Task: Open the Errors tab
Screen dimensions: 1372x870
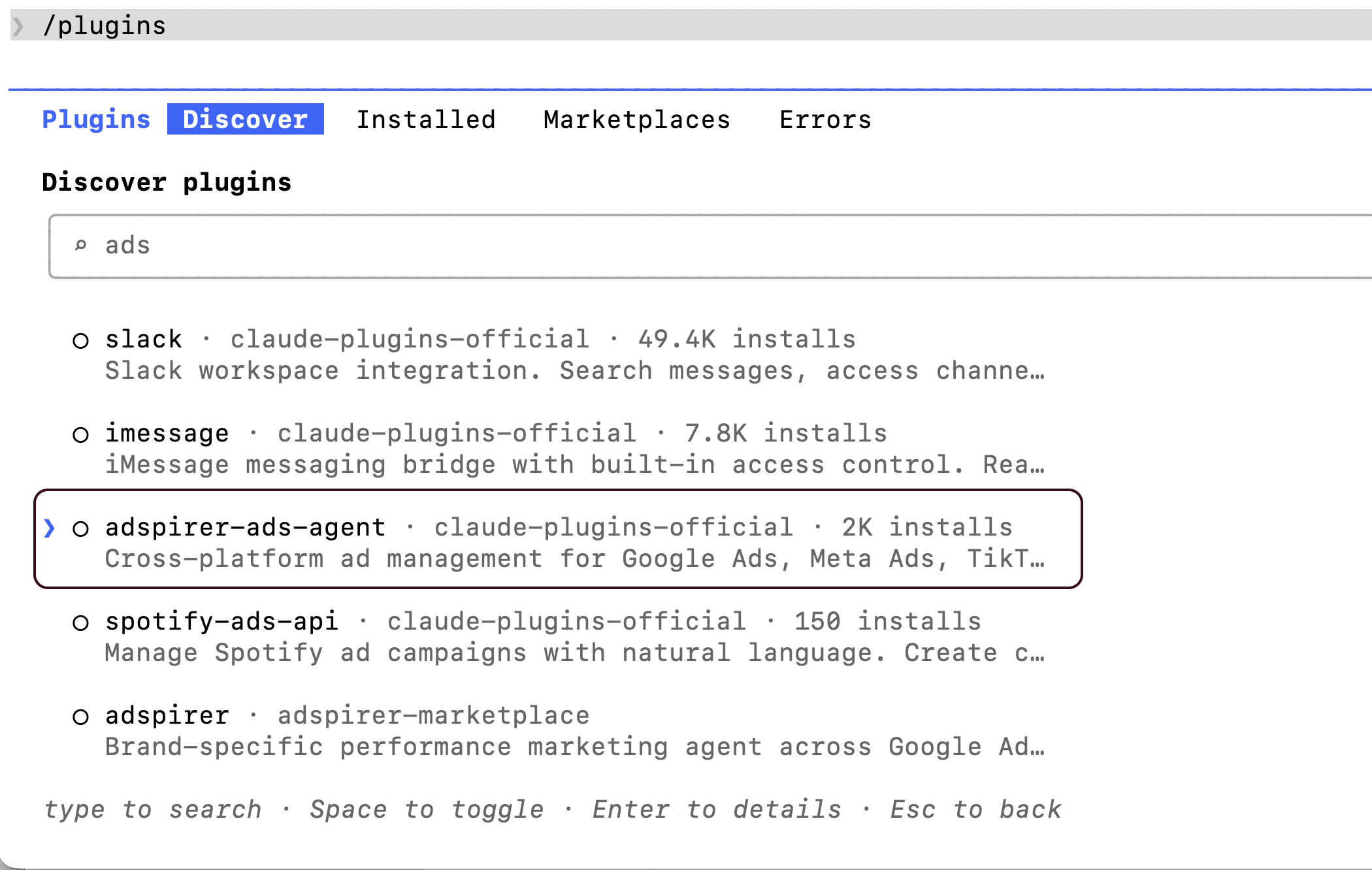Action: coord(826,120)
